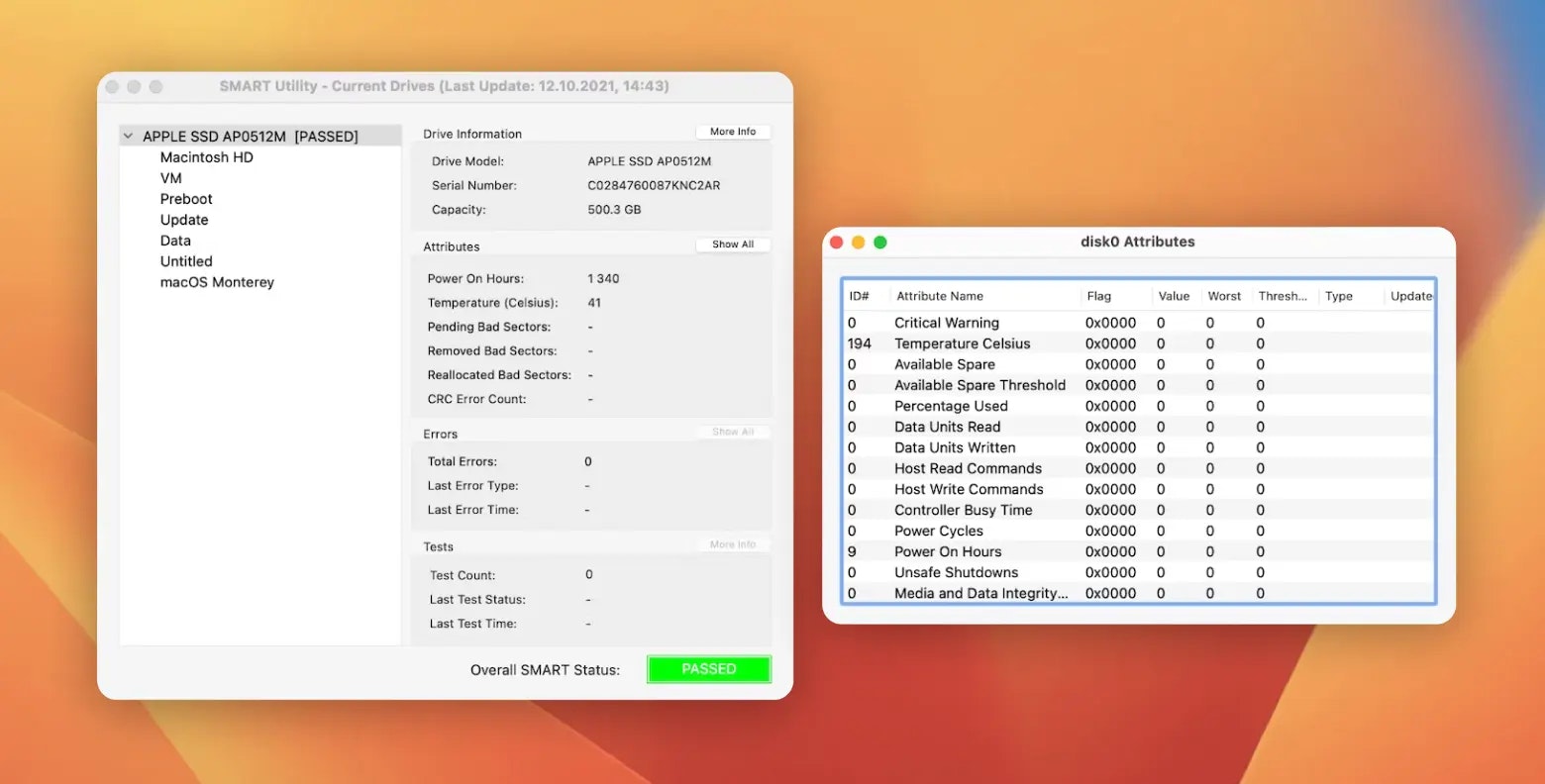
Task: Click the Total Errors label
Action: point(463,461)
